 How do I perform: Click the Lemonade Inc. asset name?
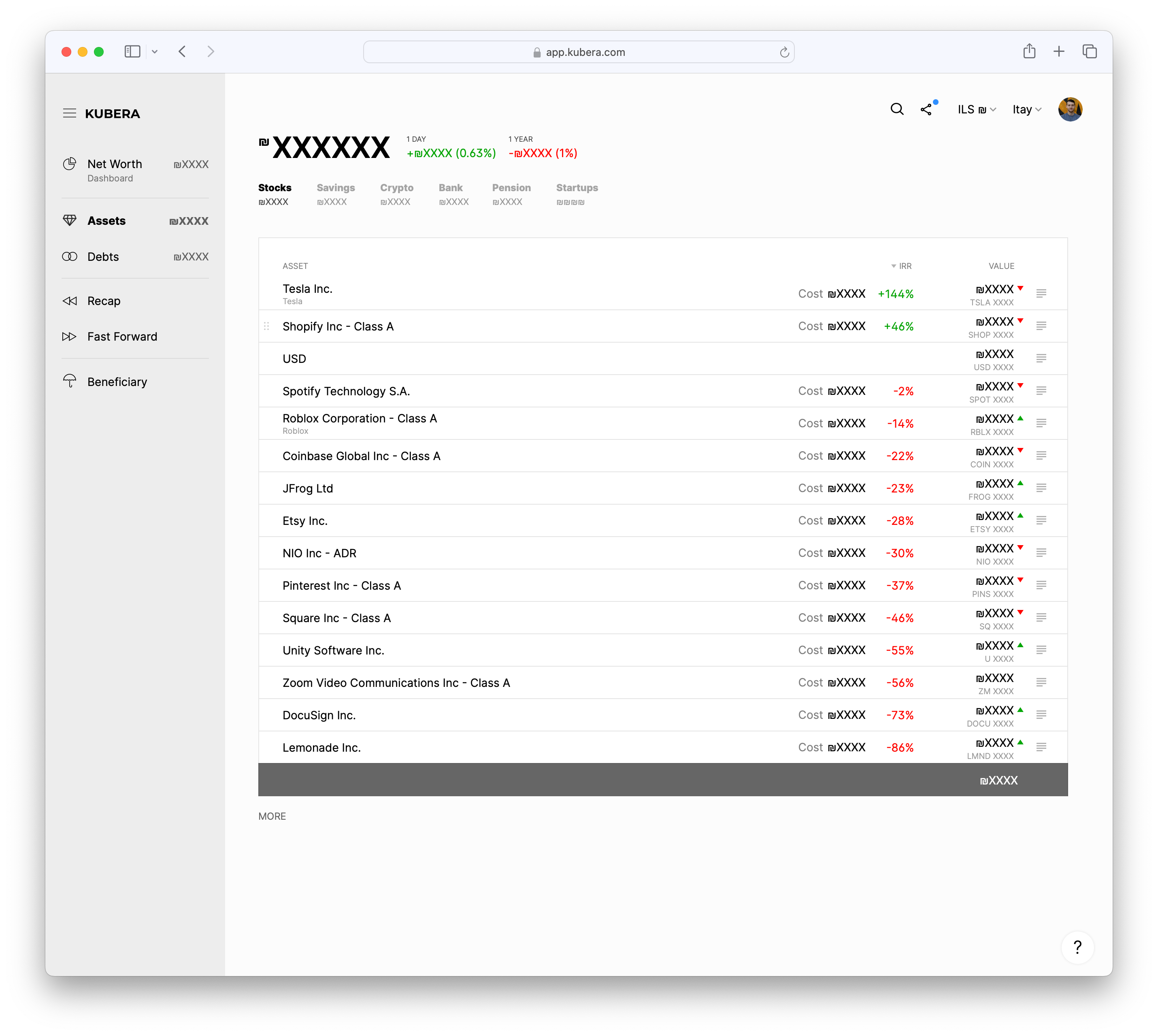click(321, 747)
